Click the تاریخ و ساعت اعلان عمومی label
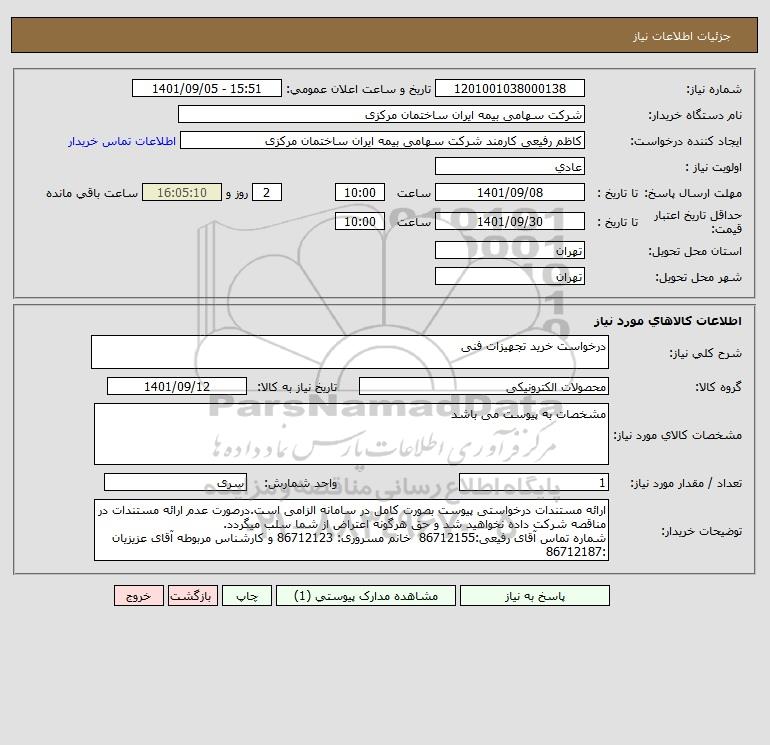Image resolution: width=770 pixels, height=745 pixels. coord(358,89)
